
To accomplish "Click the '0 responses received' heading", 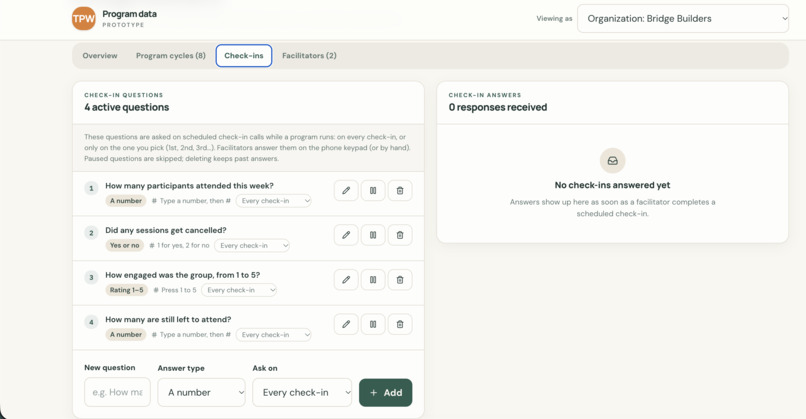I will [498, 107].
